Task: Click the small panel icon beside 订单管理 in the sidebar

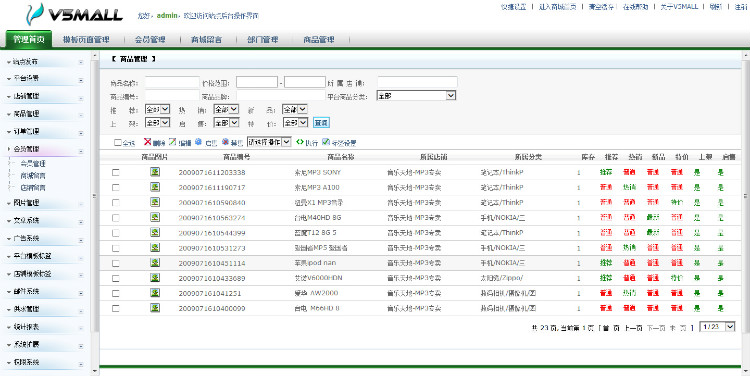Action: click(x=80, y=133)
